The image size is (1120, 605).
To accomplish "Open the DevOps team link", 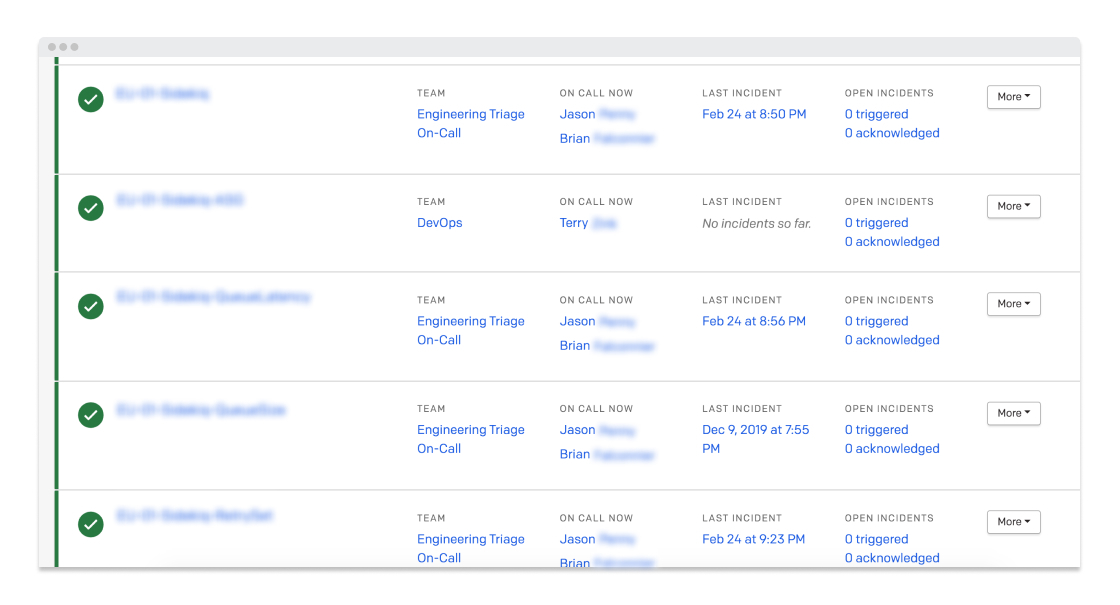I will 439,223.
